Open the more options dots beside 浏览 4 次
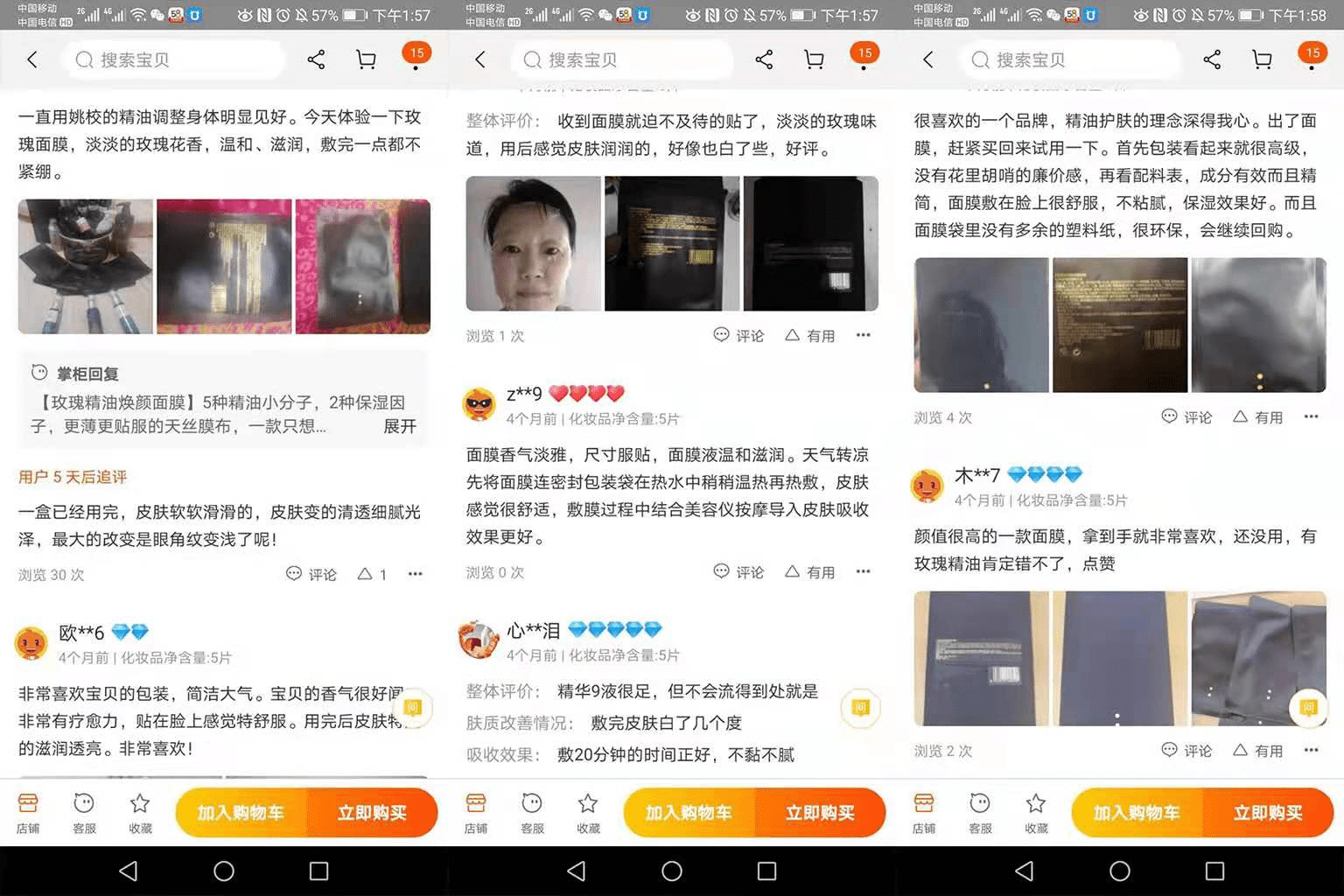 1311,416
